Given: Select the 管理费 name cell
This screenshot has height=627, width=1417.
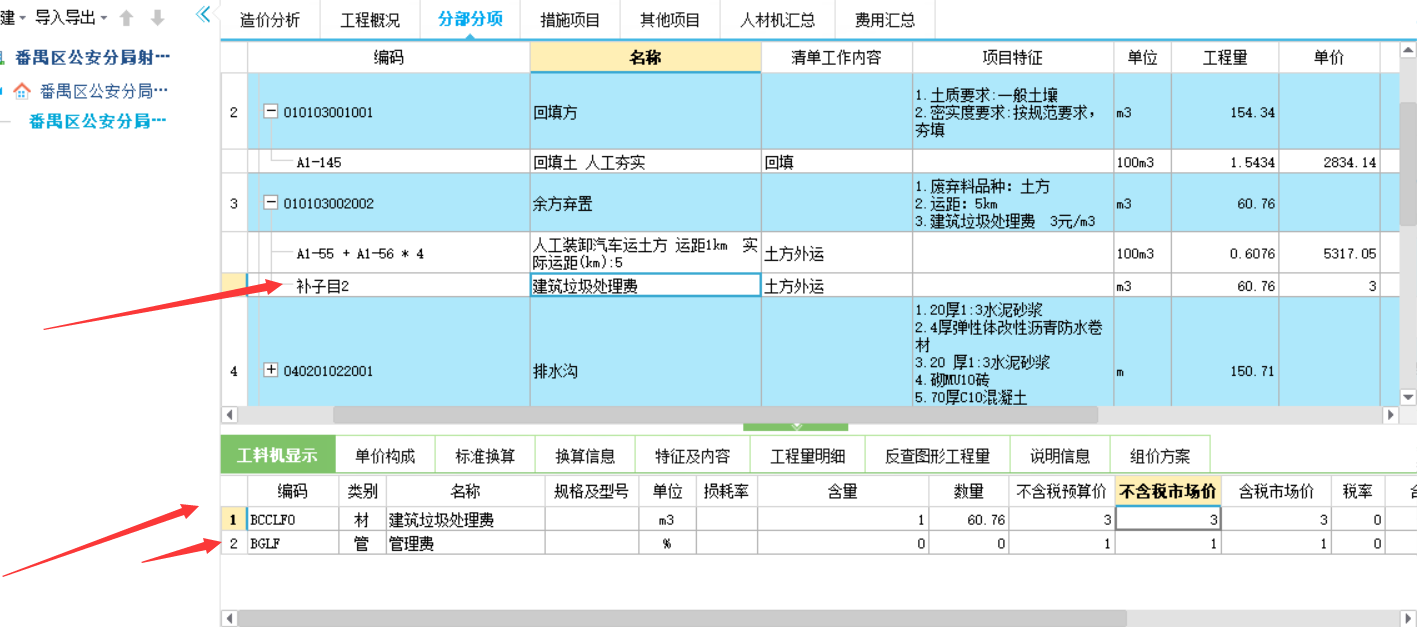Looking at the screenshot, I should coord(463,544).
